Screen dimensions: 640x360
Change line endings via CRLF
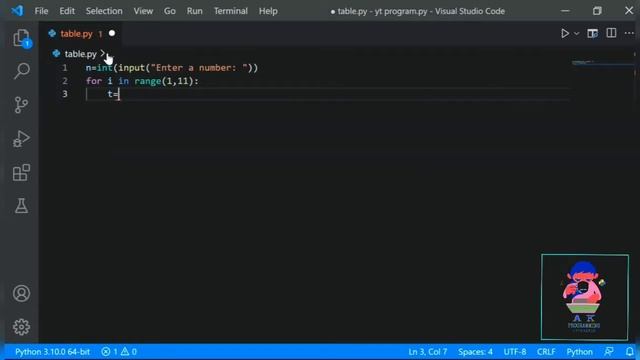point(546,352)
